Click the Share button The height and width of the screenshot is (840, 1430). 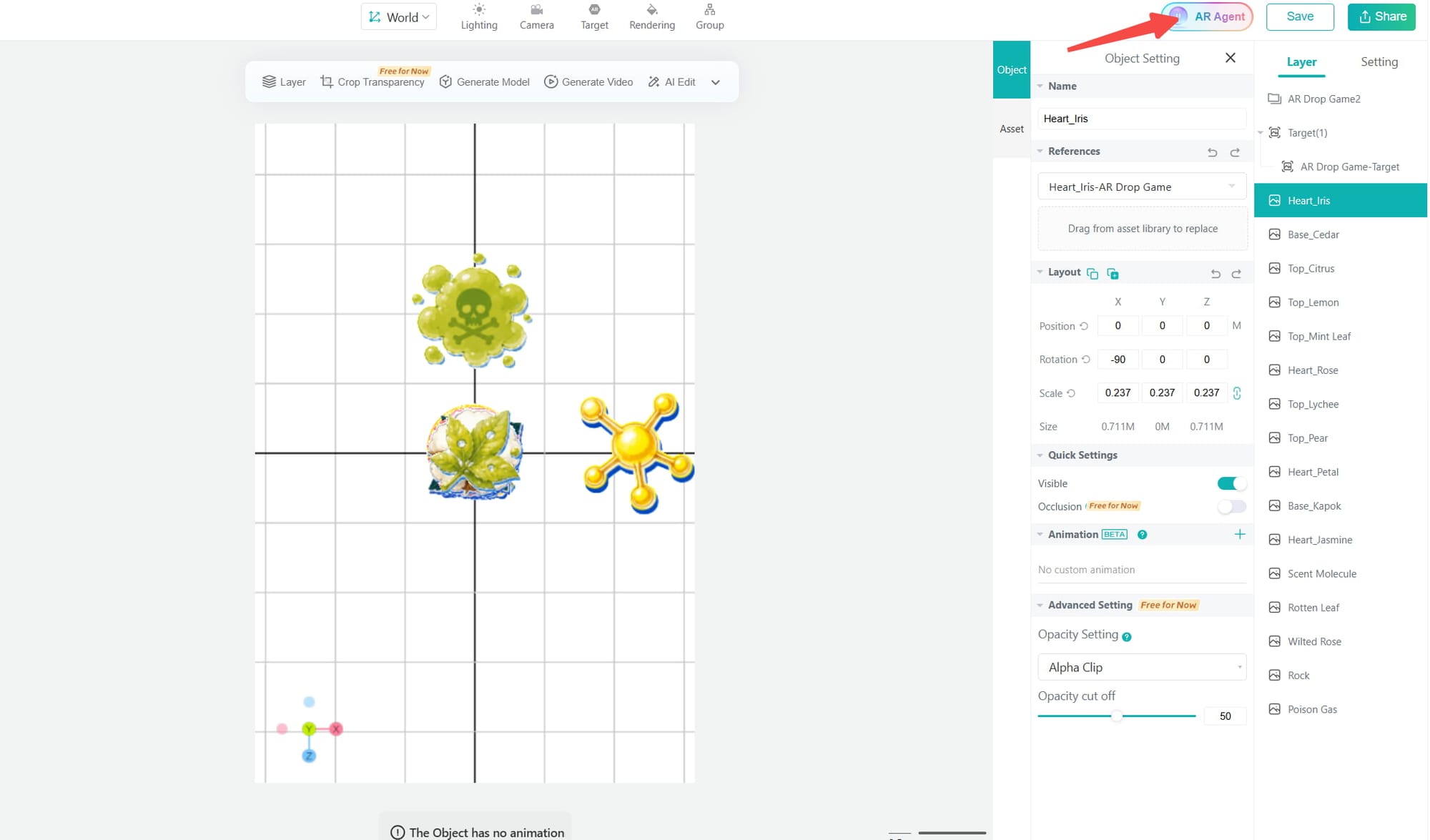[x=1381, y=16]
